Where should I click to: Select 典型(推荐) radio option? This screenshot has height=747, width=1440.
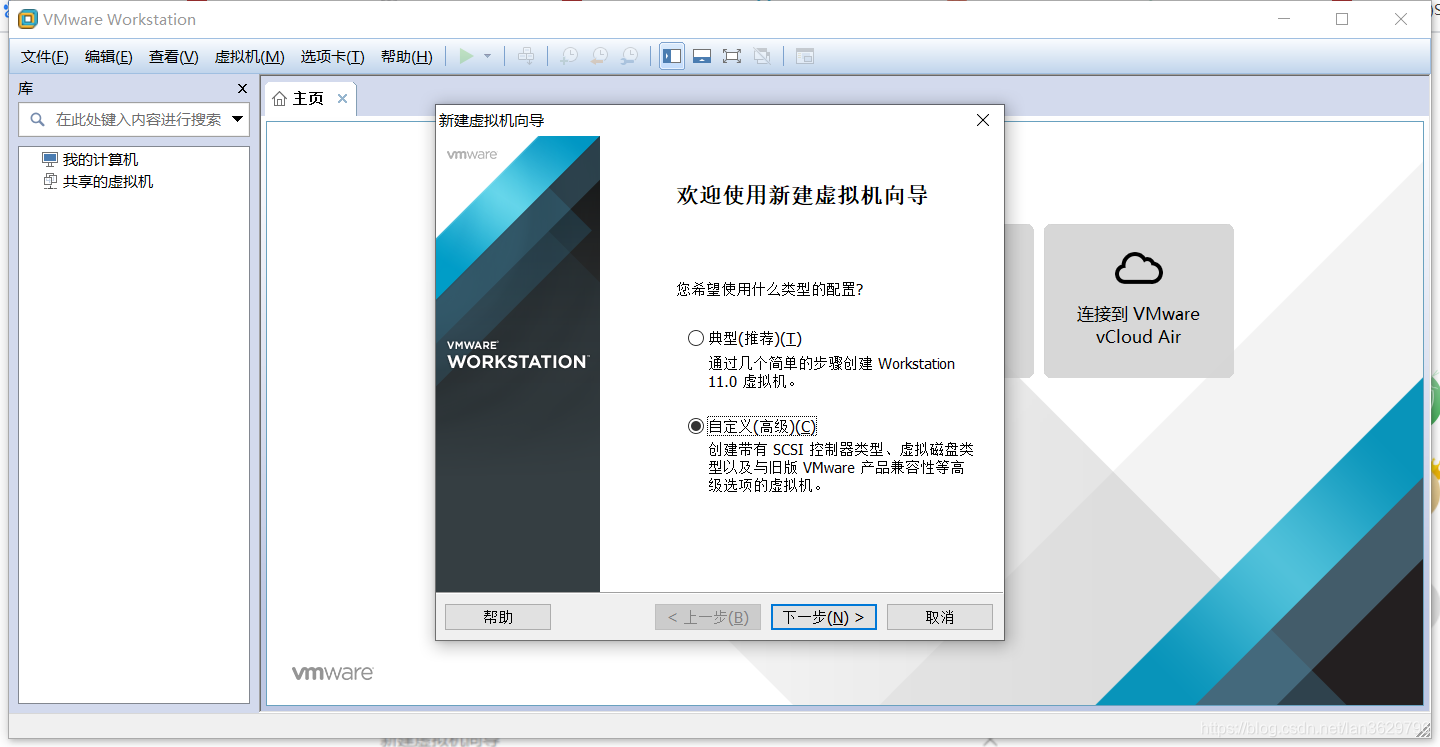point(696,339)
